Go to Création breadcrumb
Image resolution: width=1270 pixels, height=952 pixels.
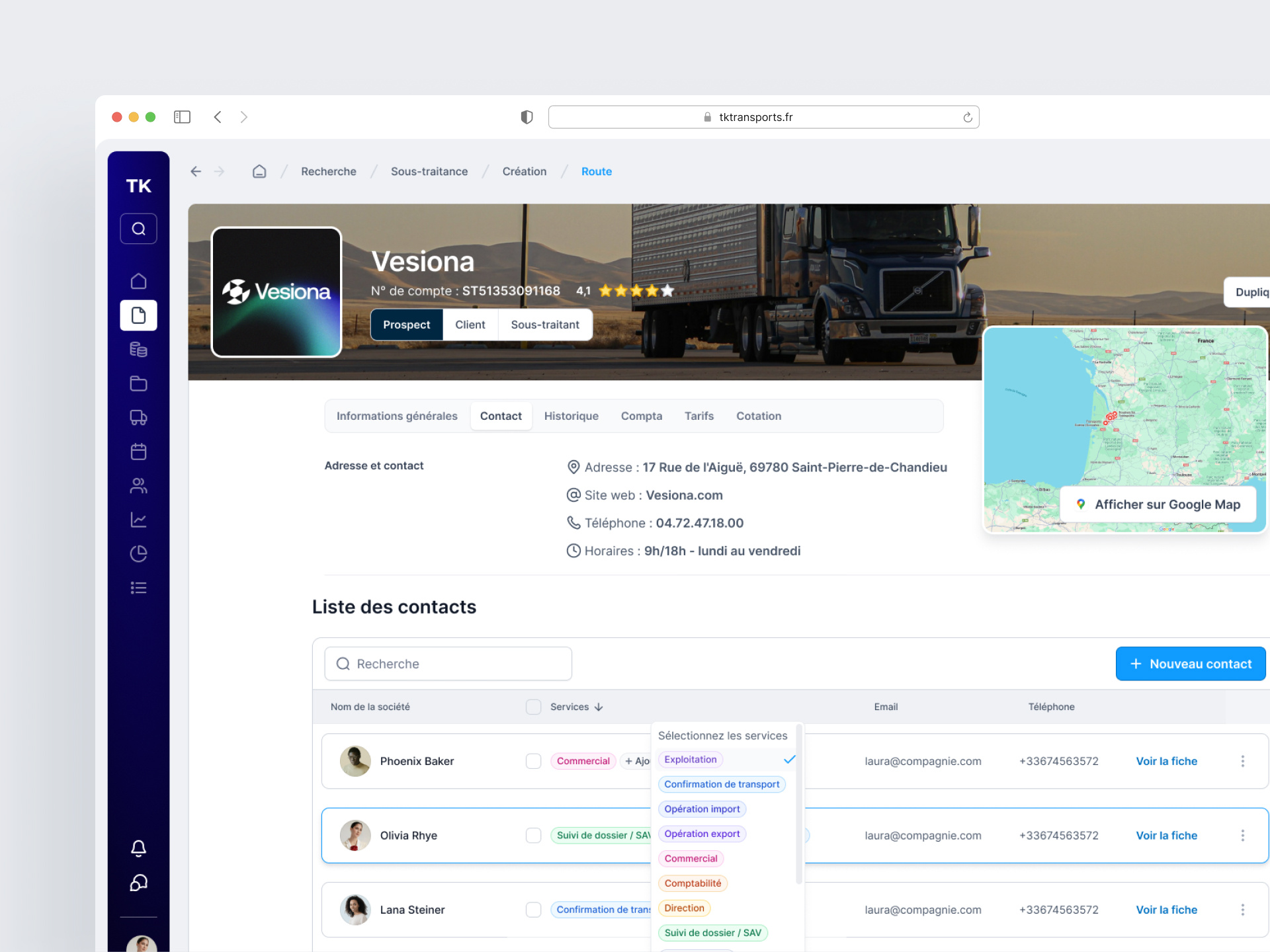(x=525, y=171)
